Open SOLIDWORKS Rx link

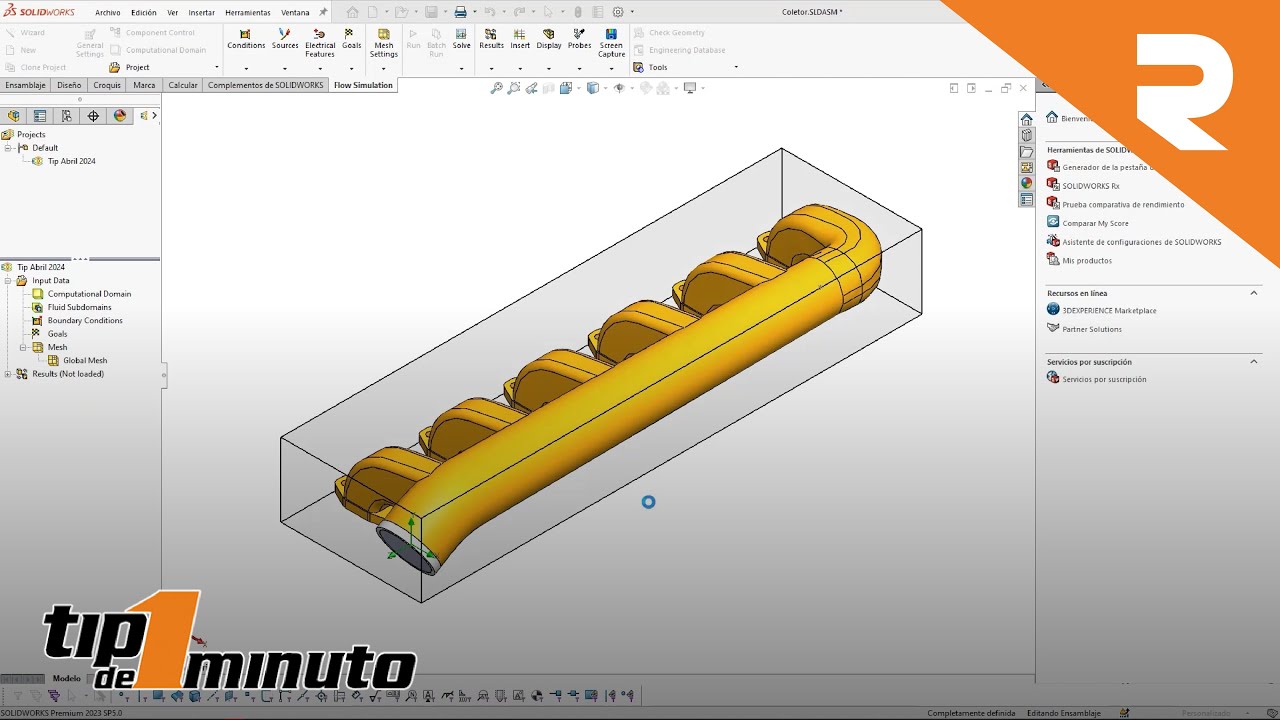(x=1091, y=186)
